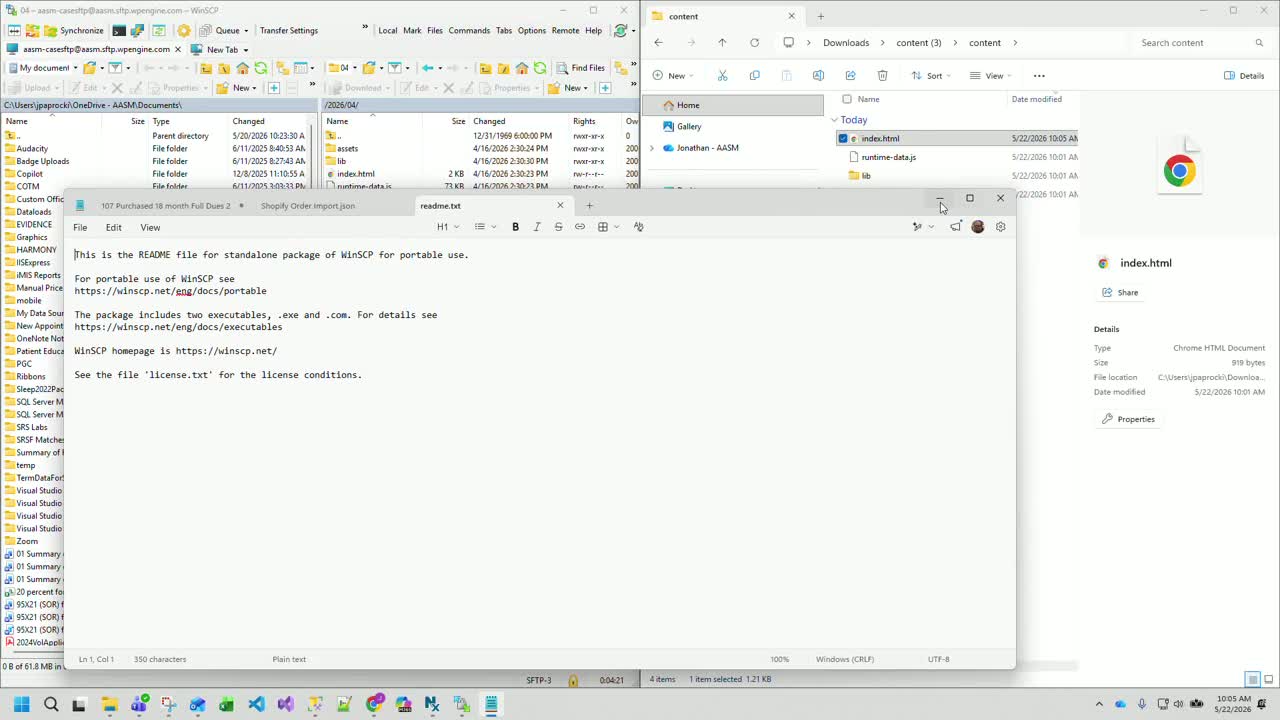Click Downloads in File Explorer breadcrumb

click(846, 43)
